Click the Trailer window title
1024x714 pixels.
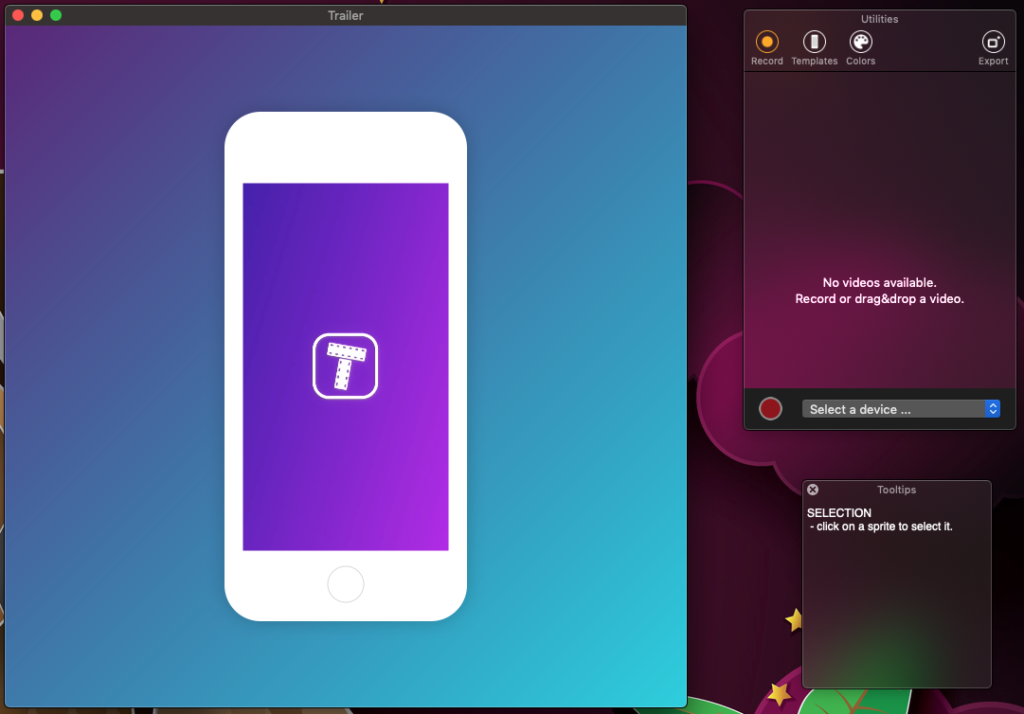tap(346, 15)
